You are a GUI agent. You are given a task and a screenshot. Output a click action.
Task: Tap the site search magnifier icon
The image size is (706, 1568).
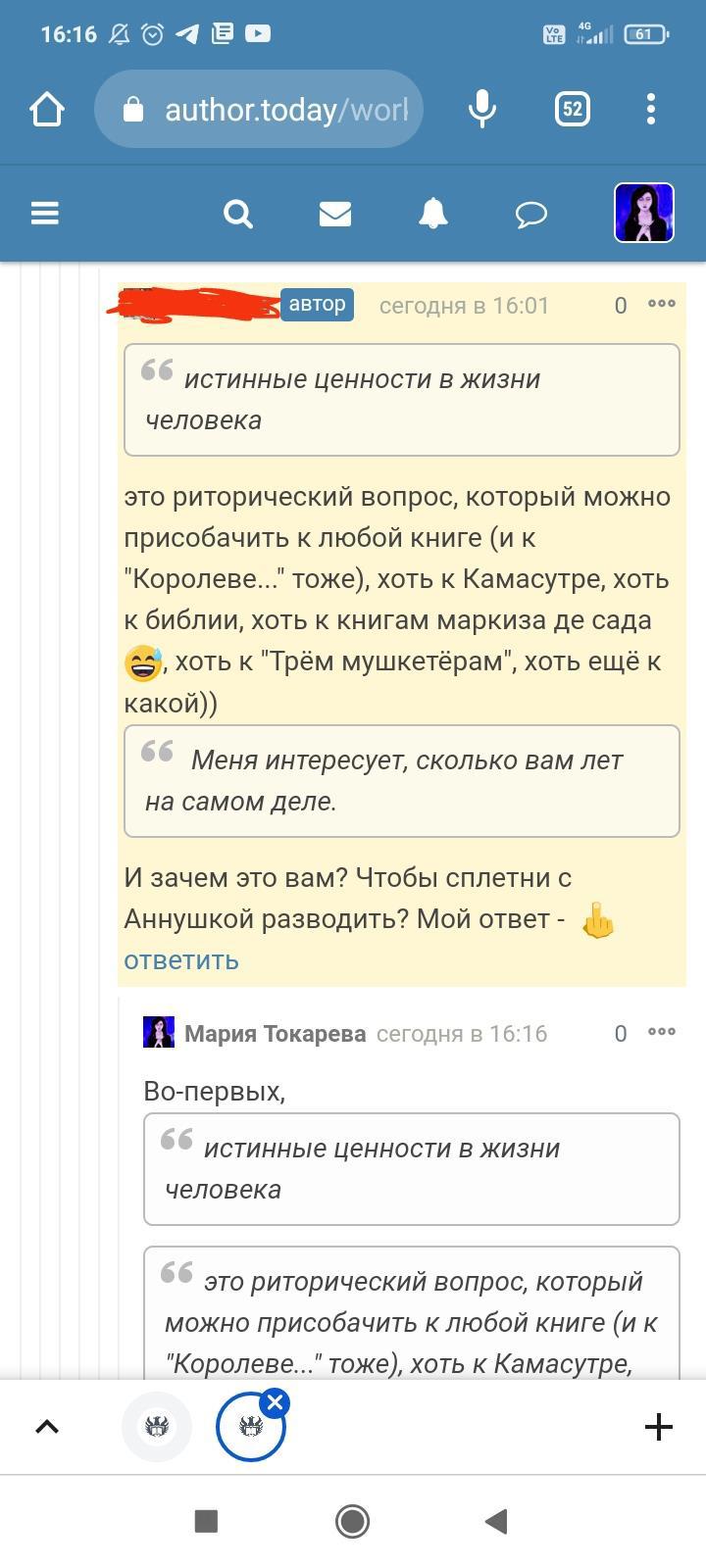pyautogui.click(x=238, y=213)
